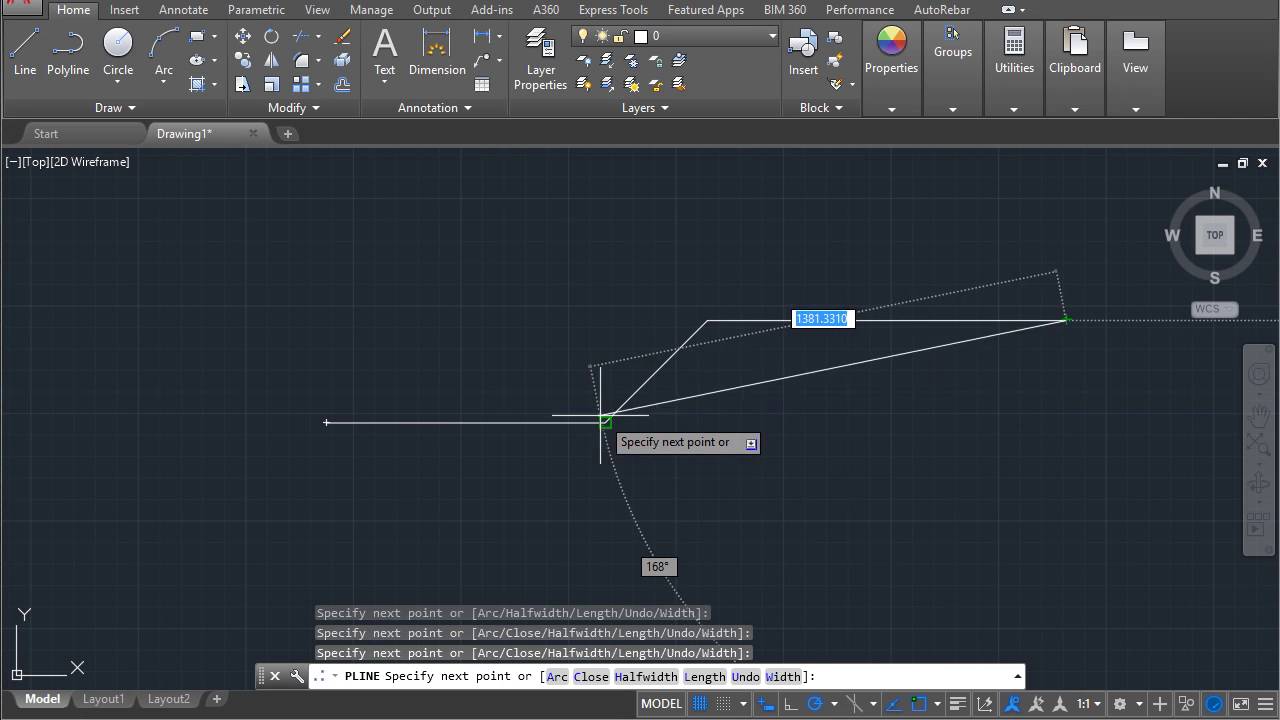Open the Insert ribbon tab
The height and width of the screenshot is (720, 1280).
pos(124,10)
